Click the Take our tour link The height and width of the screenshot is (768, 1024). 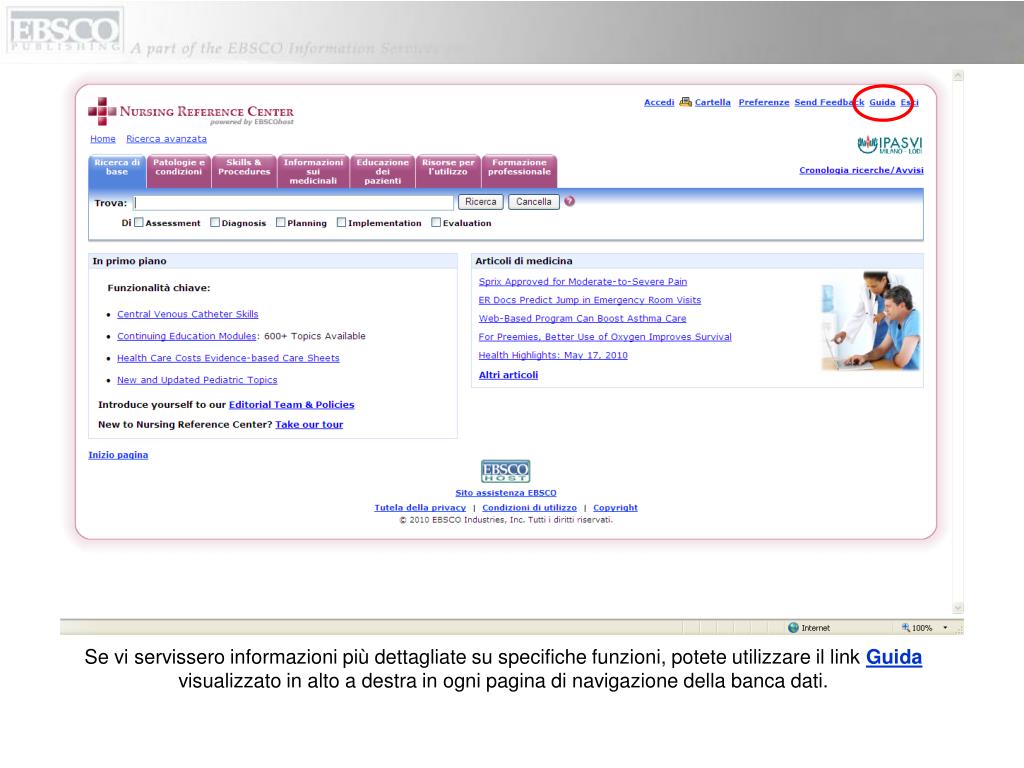pyautogui.click(x=309, y=424)
